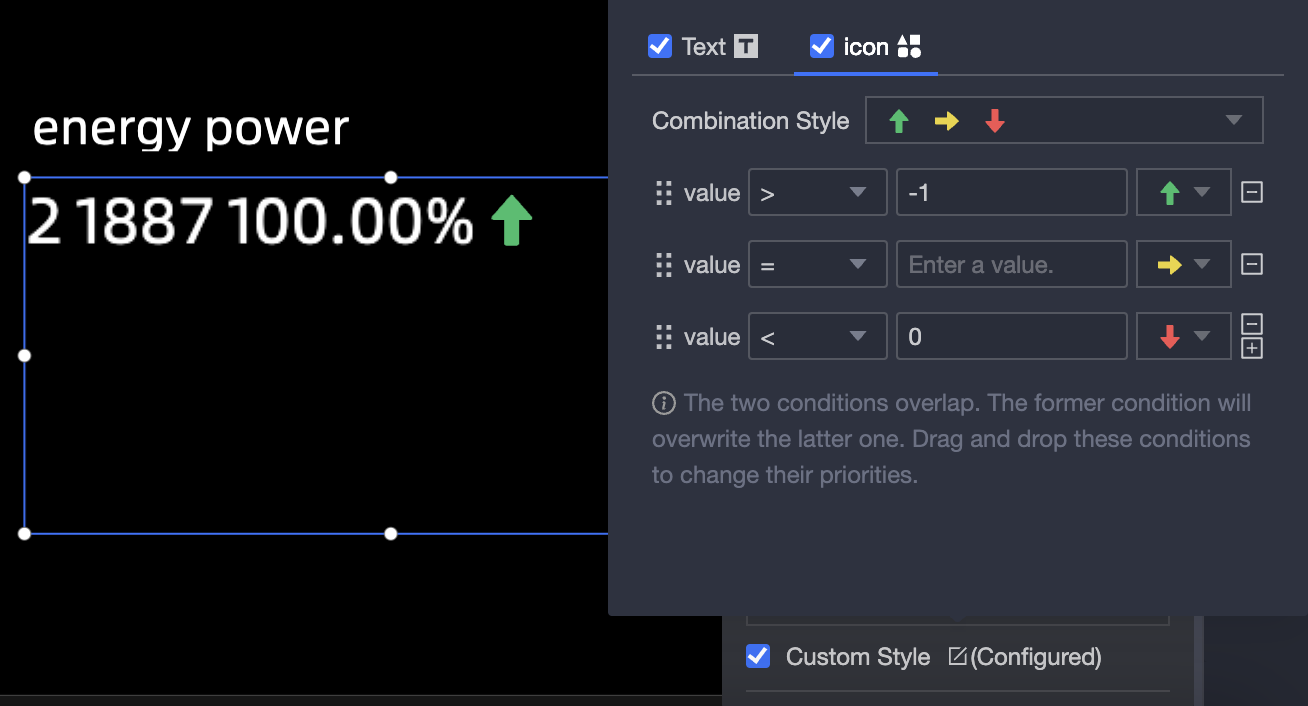Click drag handle of the equals condition row

click(663, 265)
